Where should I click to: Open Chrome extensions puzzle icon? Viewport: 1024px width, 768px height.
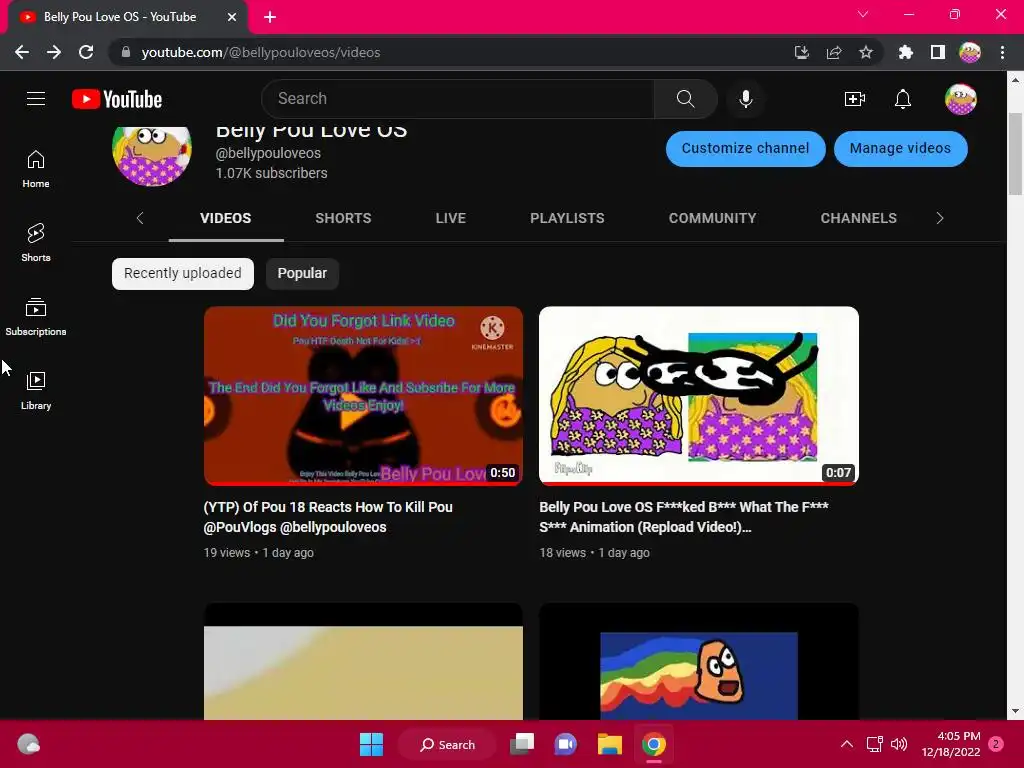[x=905, y=52]
